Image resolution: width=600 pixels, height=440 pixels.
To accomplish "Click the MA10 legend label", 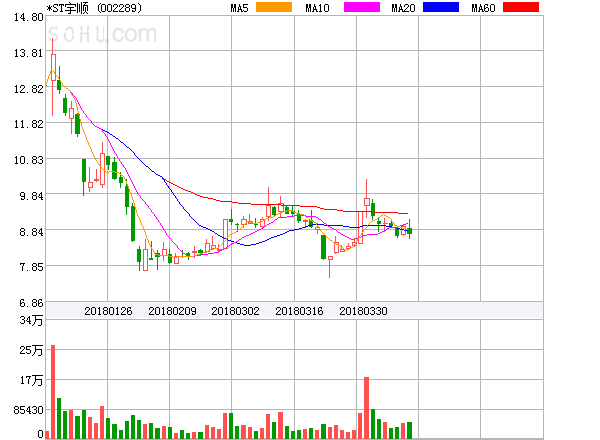I will 317,8.
